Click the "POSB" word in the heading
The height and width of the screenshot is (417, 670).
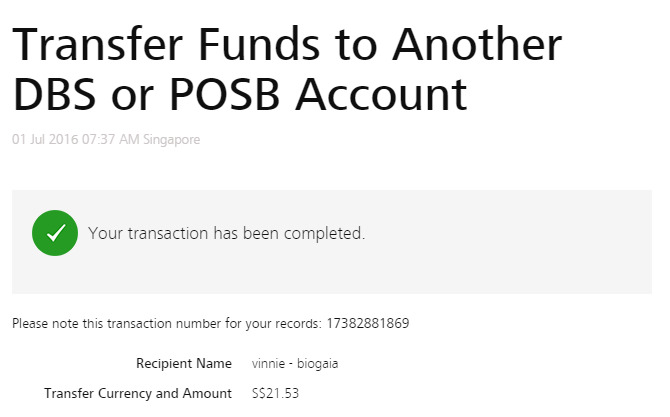pyautogui.click(x=224, y=94)
